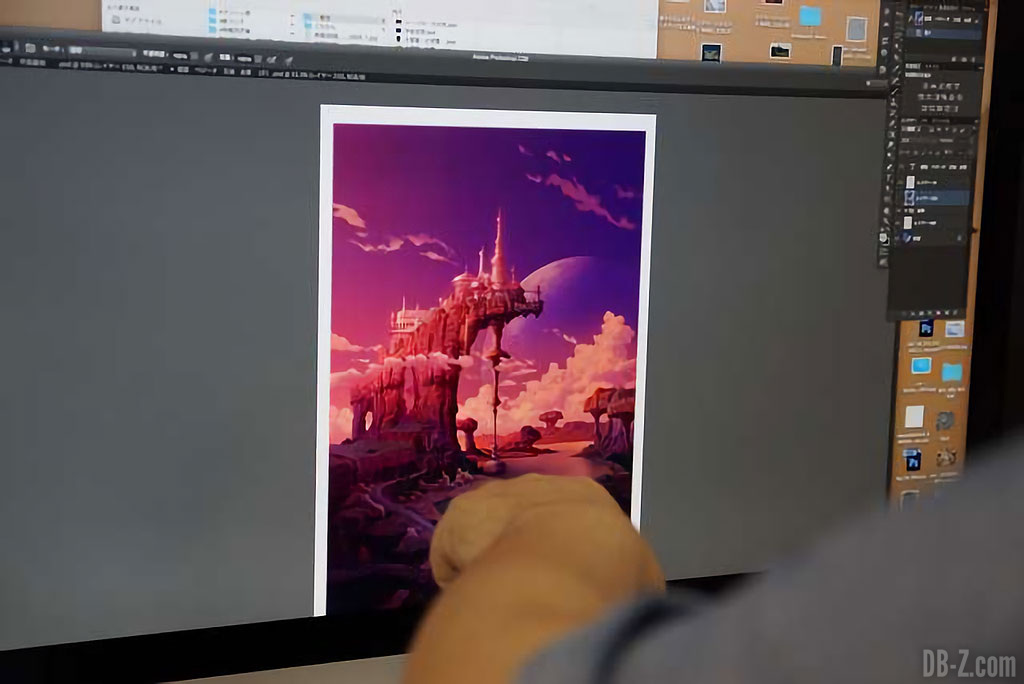Open the photo thumbnail beside the lowest PSD file

click(x=945, y=457)
